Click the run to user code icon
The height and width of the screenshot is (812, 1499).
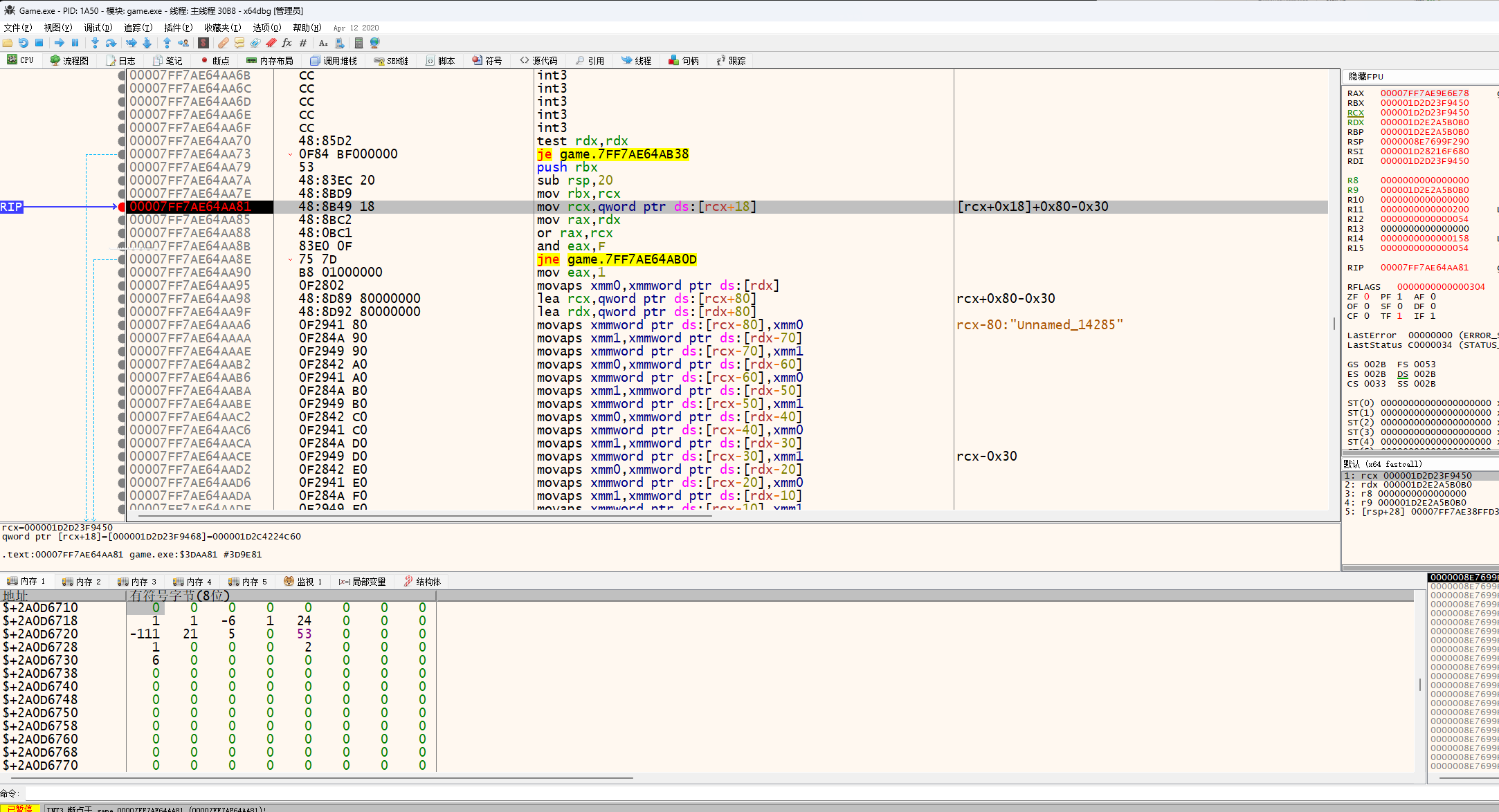[x=183, y=43]
